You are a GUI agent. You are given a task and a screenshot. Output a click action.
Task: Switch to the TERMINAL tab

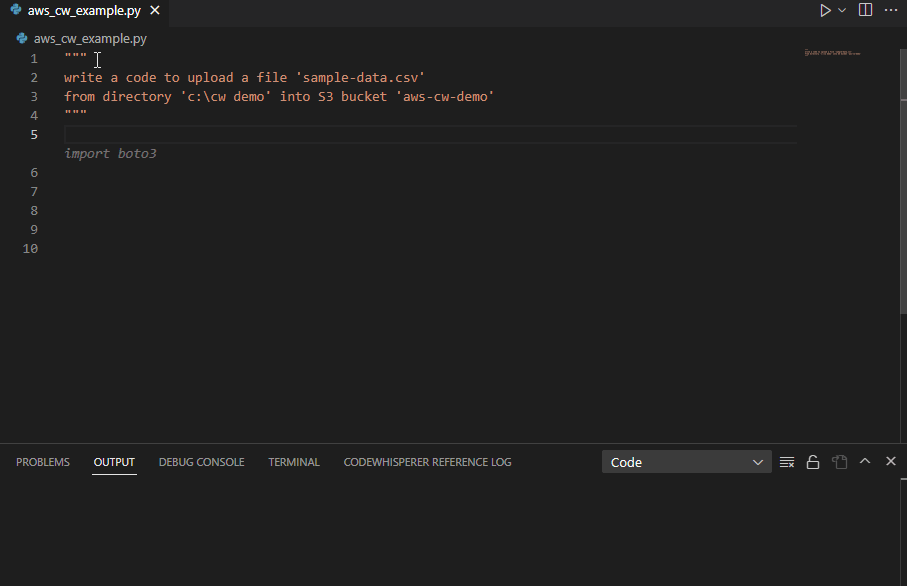tap(293, 461)
